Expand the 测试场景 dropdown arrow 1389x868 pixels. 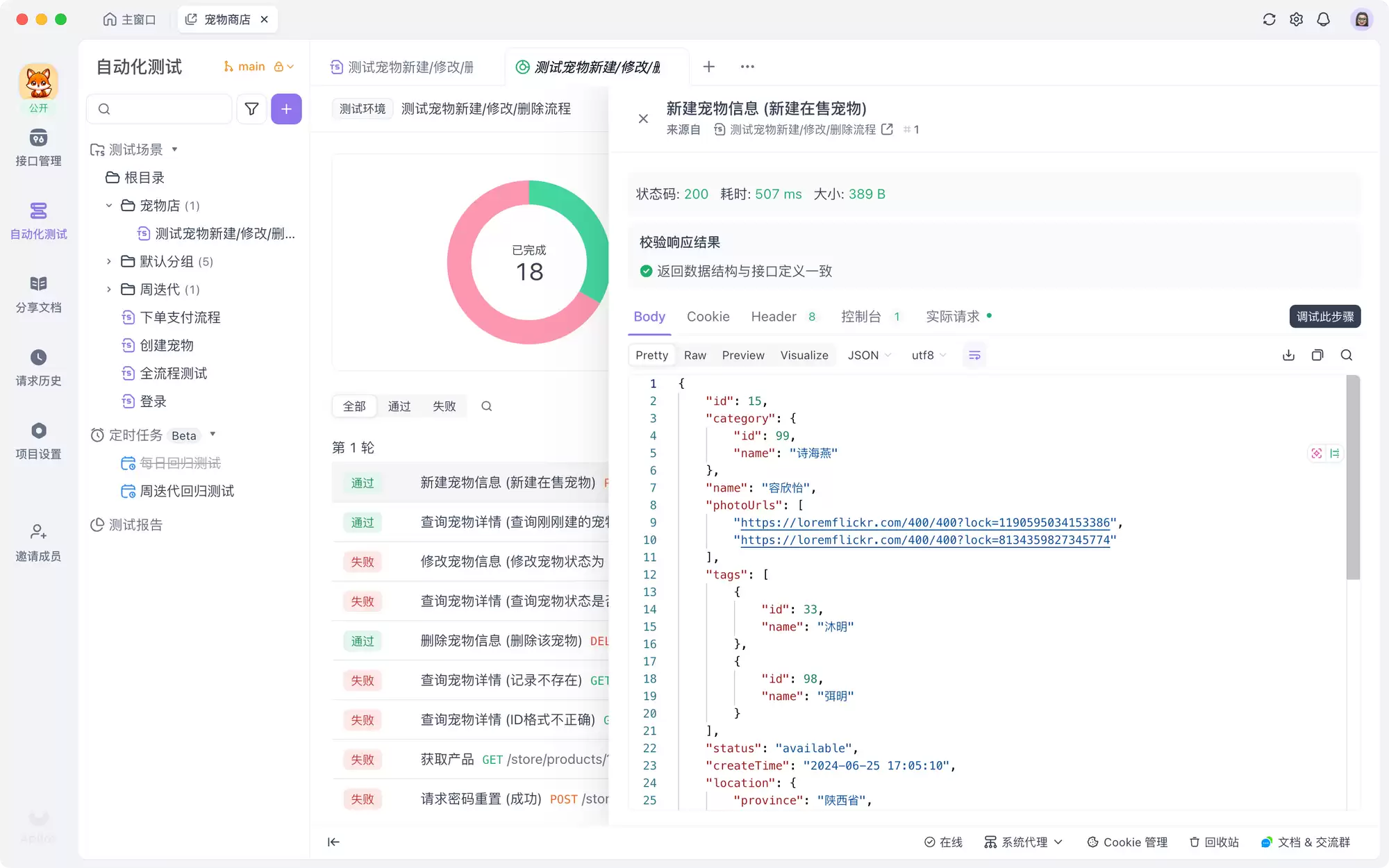point(174,149)
